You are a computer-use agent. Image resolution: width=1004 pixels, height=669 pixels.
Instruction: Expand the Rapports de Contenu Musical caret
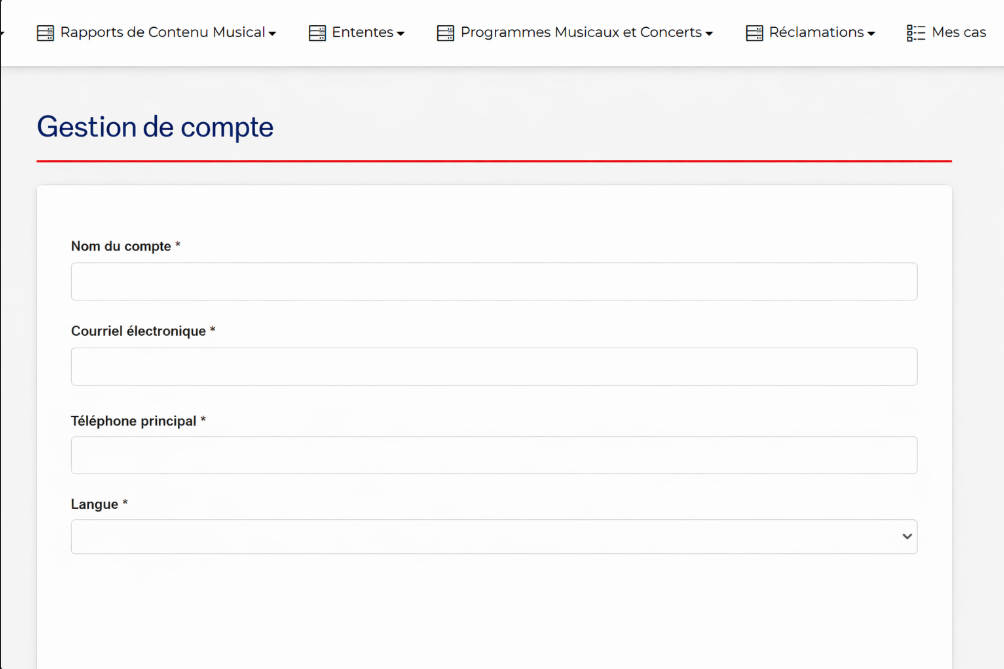[272, 34]
